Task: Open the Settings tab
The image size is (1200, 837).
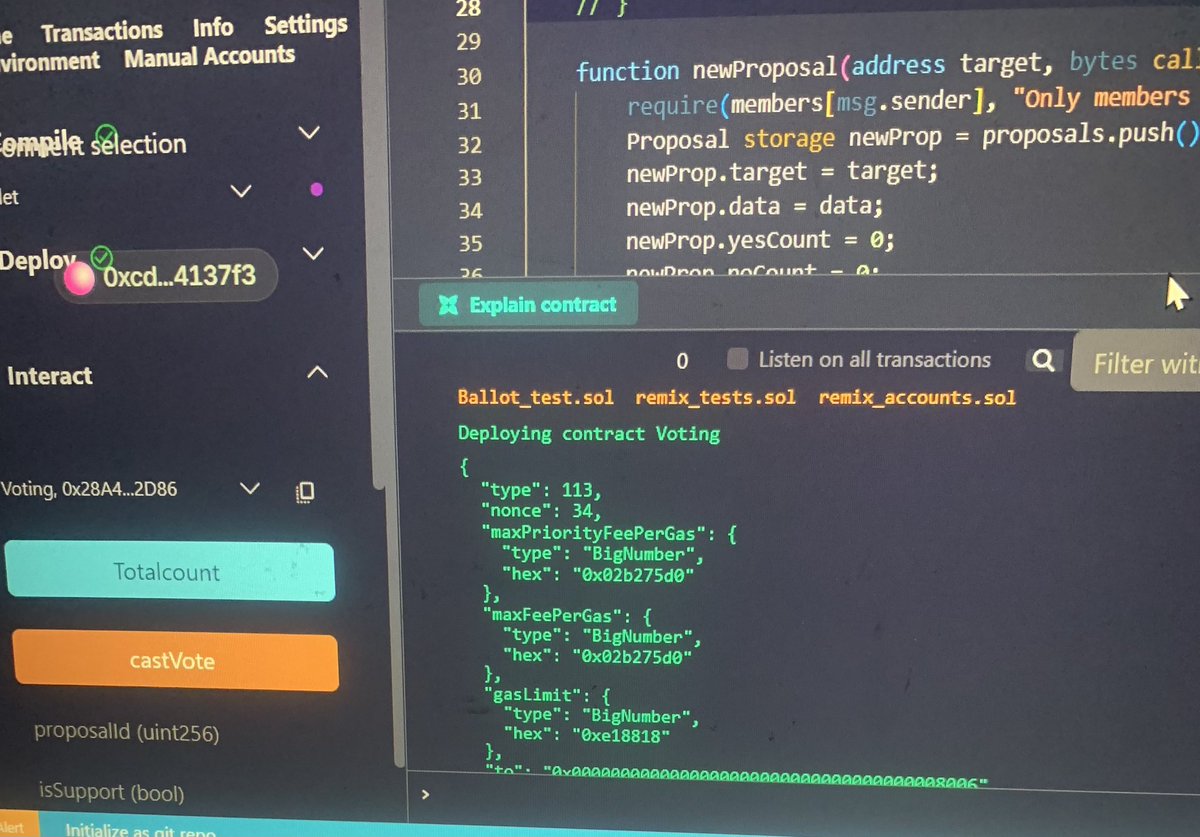Action: pos(305,24)
